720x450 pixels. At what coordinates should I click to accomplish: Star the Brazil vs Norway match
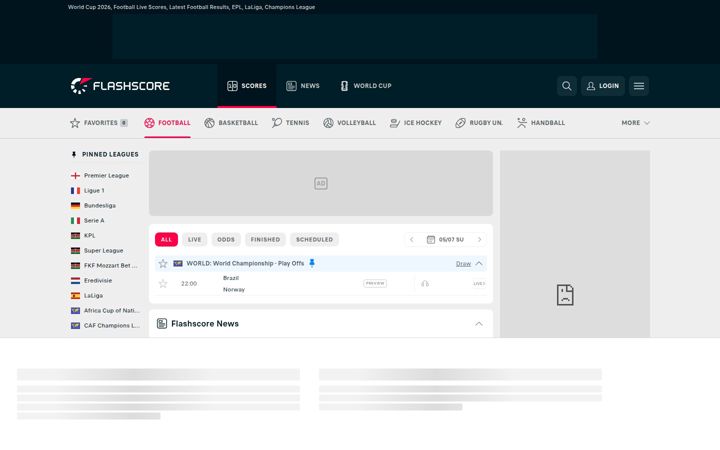click(163, 284)
